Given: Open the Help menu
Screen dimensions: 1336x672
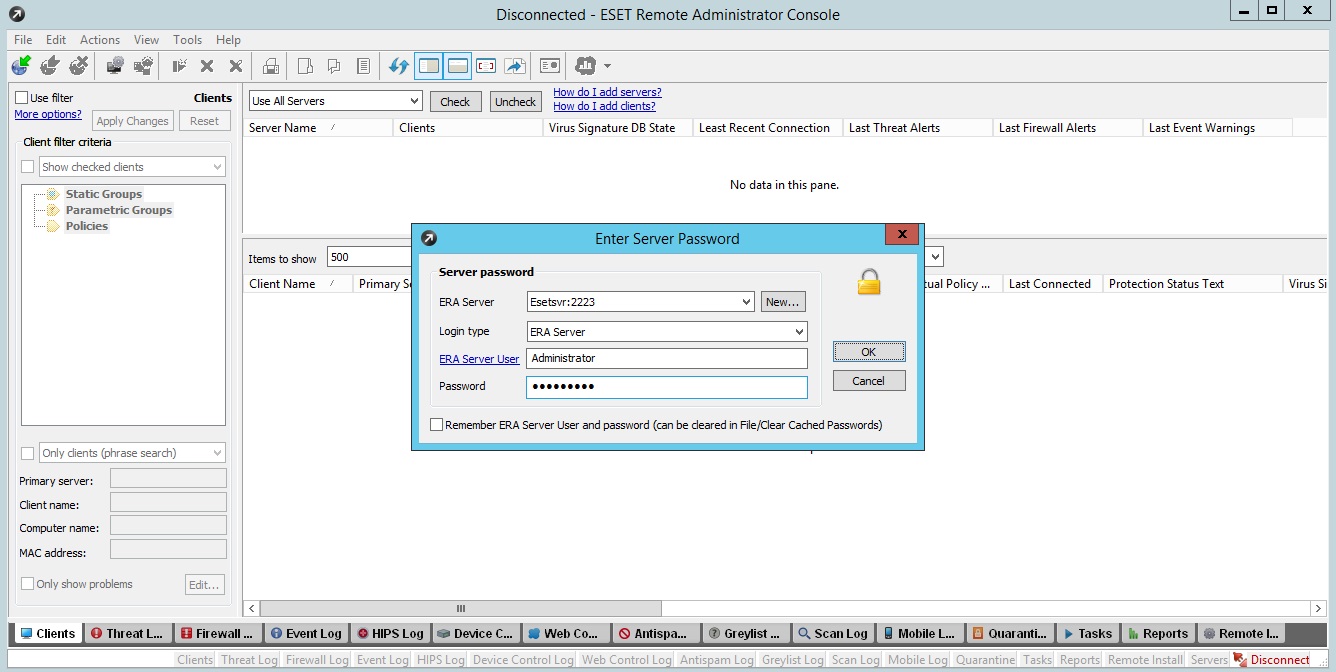Looking at the screenshot, I should click(228, 40).
